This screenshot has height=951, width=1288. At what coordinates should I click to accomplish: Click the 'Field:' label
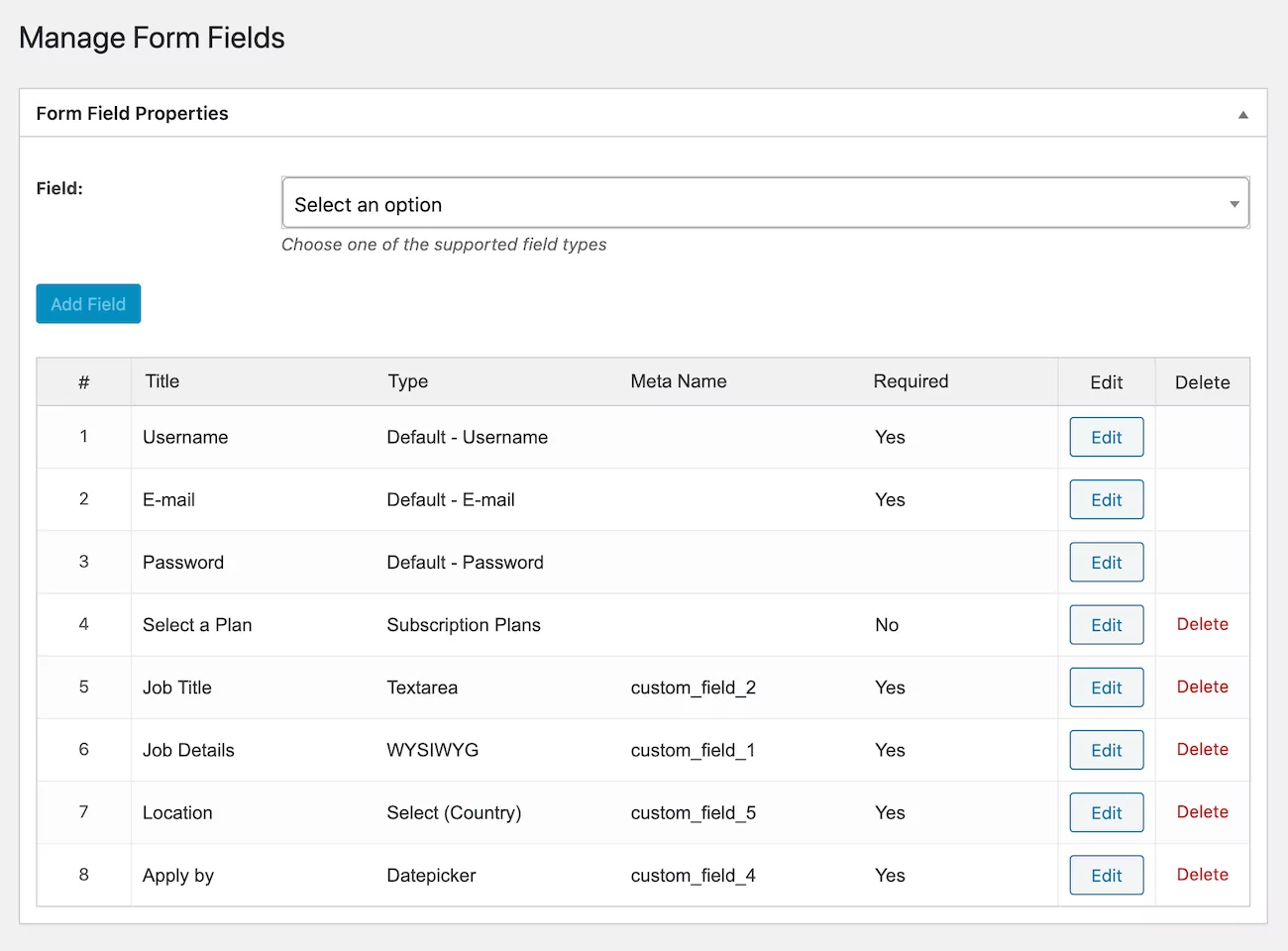click(59, 188)
